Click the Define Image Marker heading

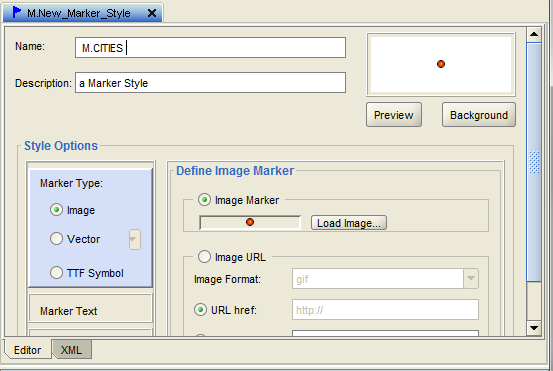(x=235, y=171)
